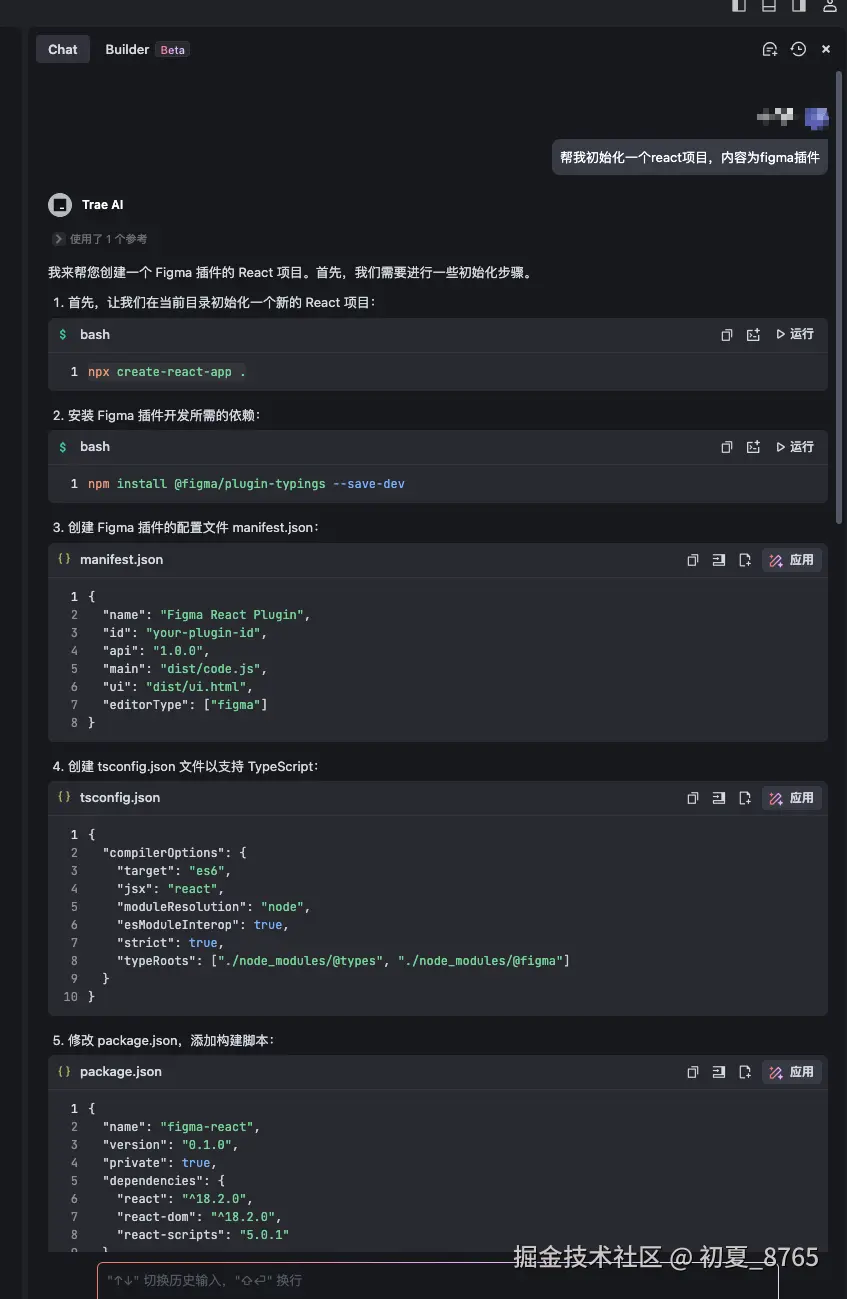
Task: Add manifest.json code to new file
Action: coord(745,560)
